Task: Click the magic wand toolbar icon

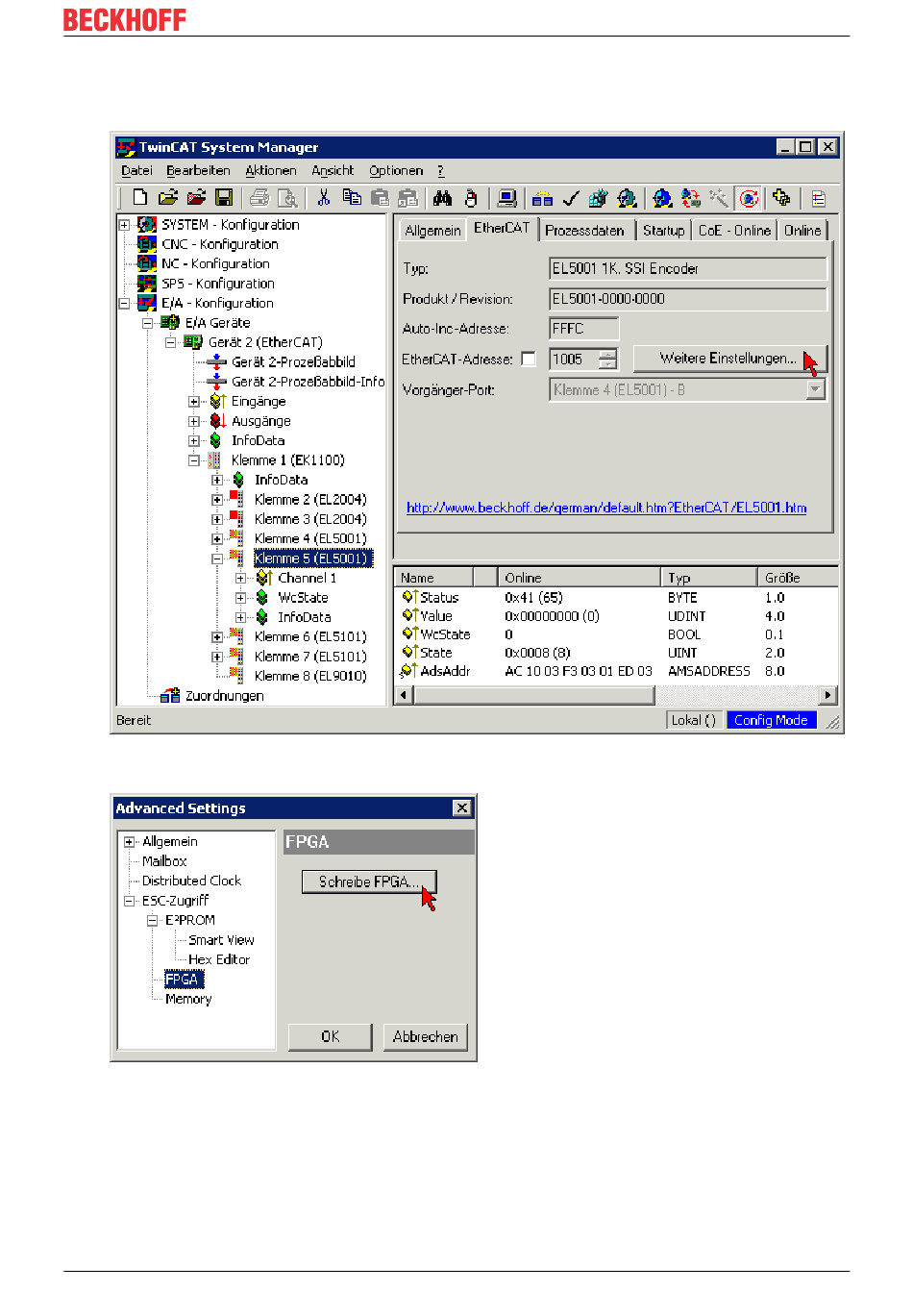Action: [x=719, y=198]
